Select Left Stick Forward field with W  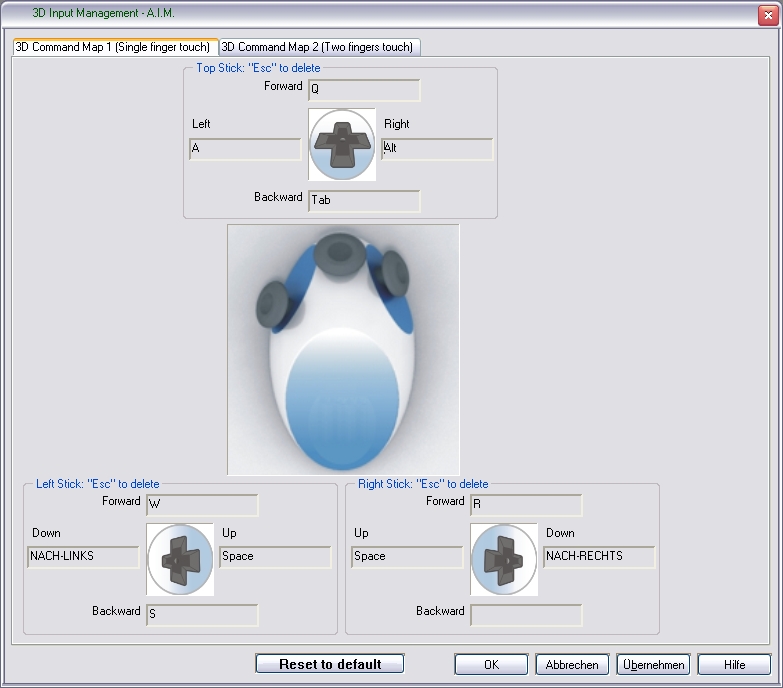click(x=202, y=505)
